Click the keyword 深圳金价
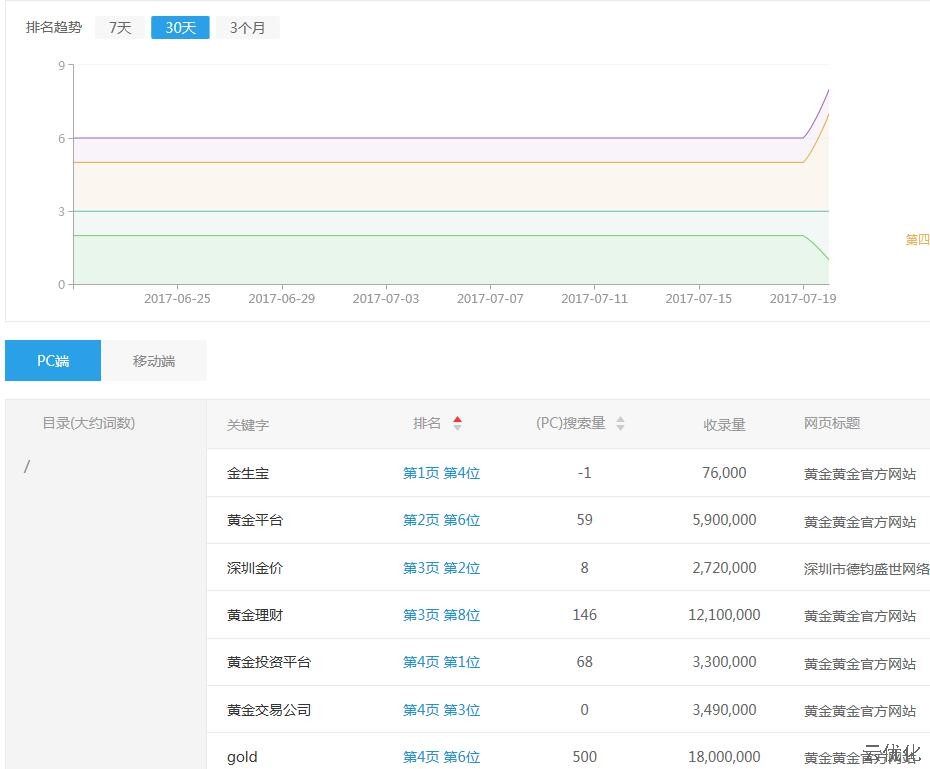Viewport: 930px width, 769px height. click(255, 567)
